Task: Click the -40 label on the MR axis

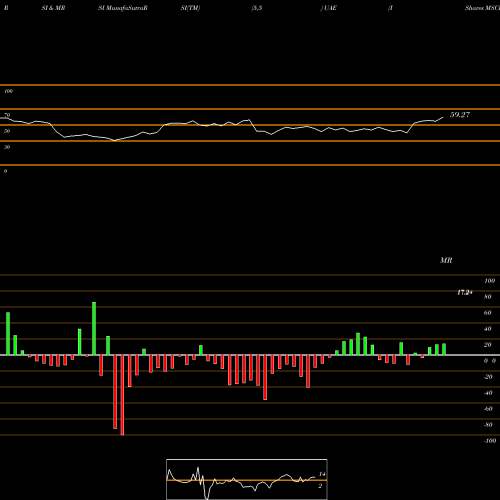Action: [488, 393]
